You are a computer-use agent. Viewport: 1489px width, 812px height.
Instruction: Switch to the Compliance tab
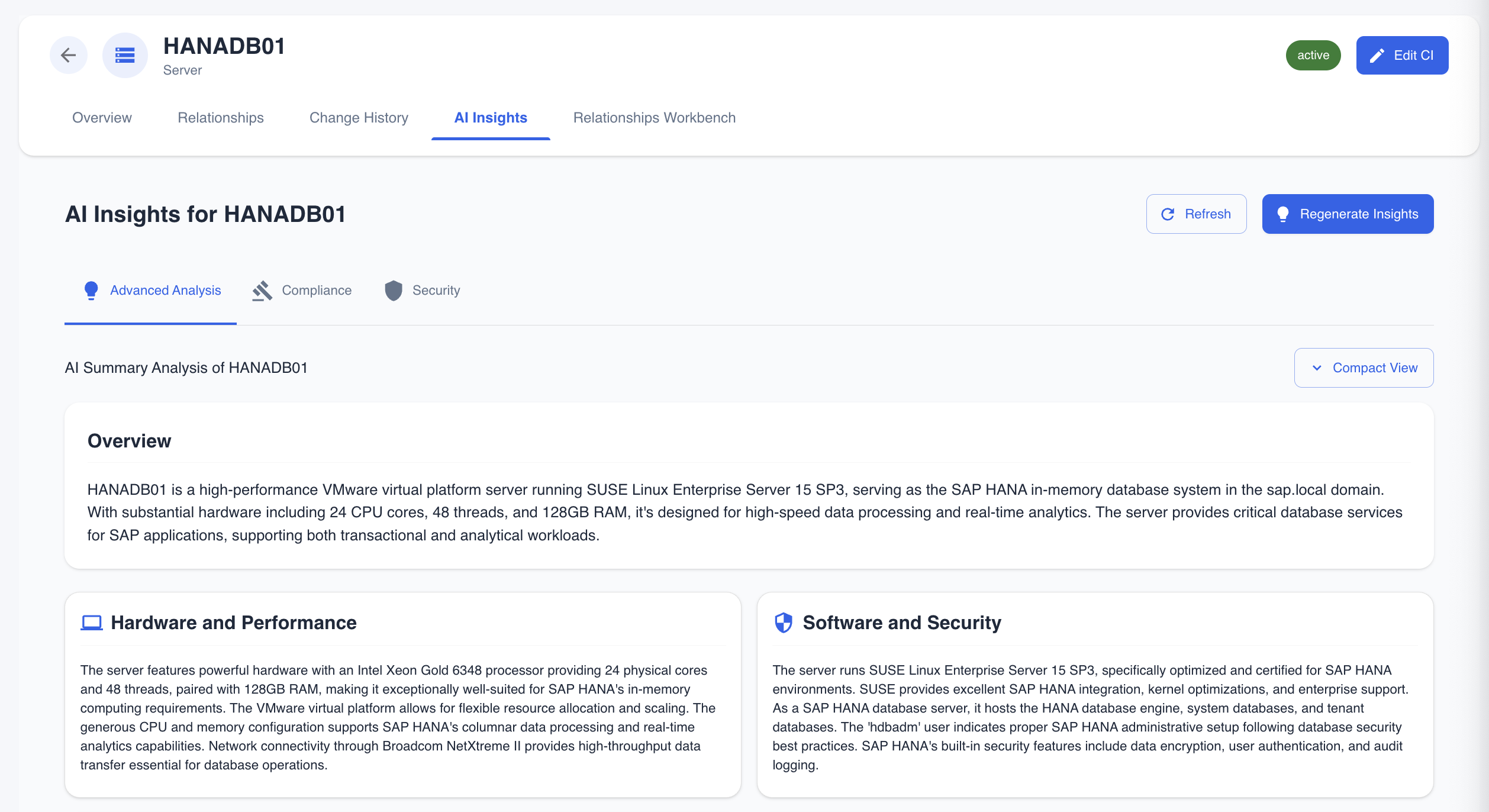pos(317,290)
